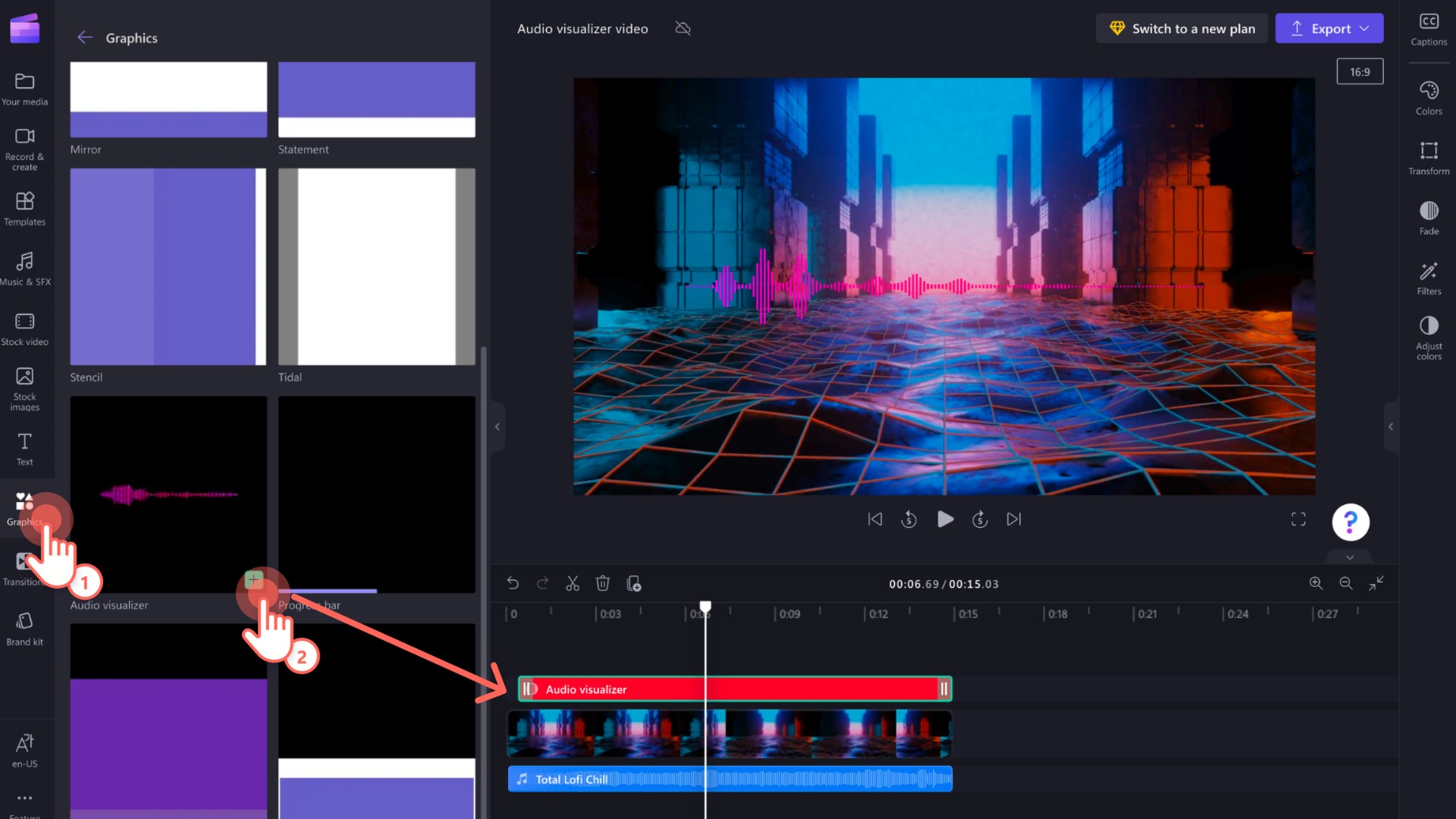Open the more options ellipsis in sidebar
This screenshot has width=1456, height=819.
pyautogui.click(x=24, y=798)
